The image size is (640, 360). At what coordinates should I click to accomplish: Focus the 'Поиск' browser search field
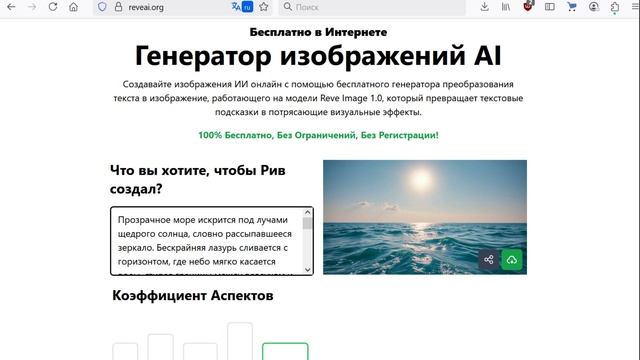click(x=372, y=7)
